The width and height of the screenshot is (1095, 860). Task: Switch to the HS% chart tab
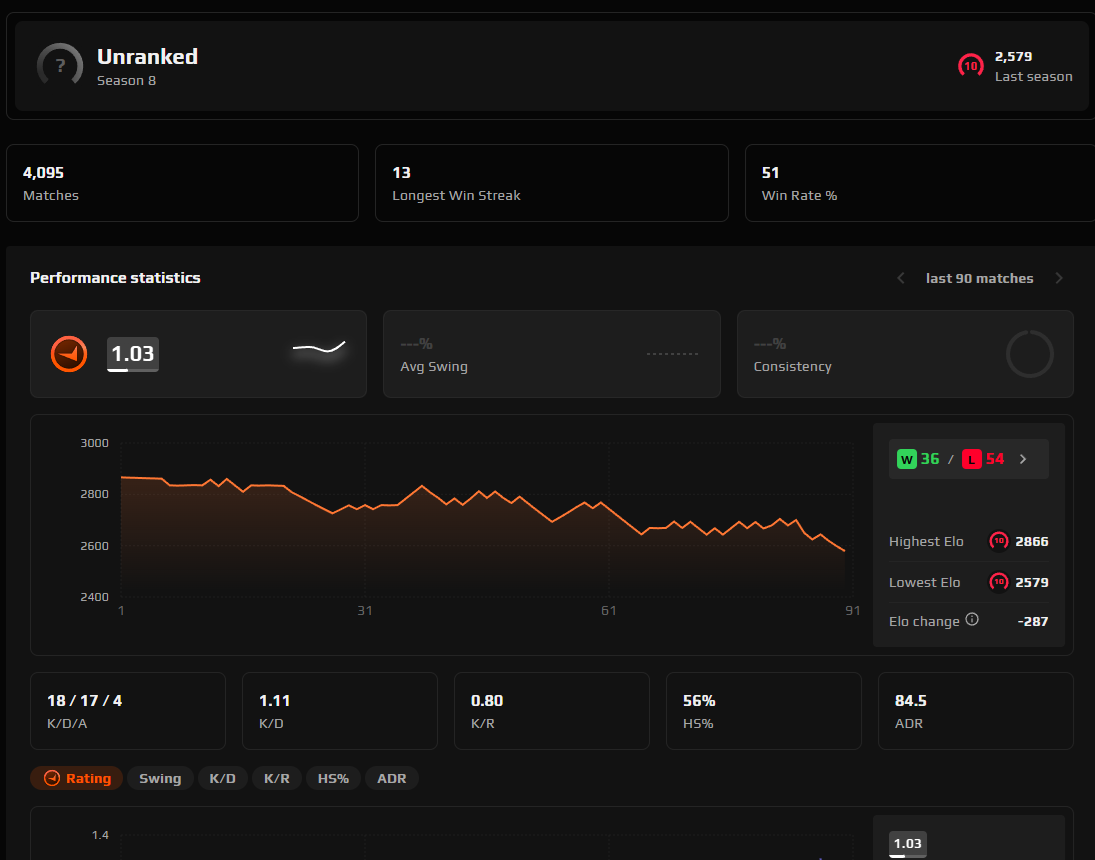[333, 778]
